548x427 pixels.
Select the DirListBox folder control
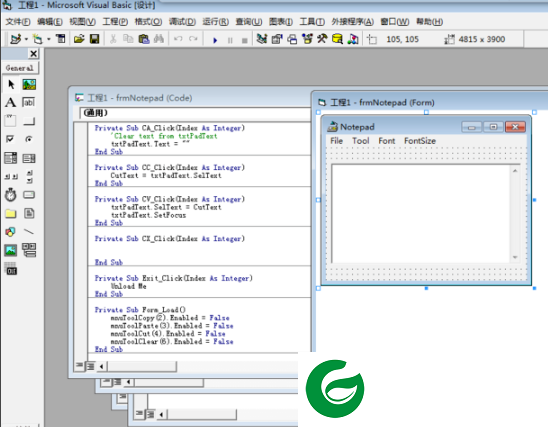(10, 214)
